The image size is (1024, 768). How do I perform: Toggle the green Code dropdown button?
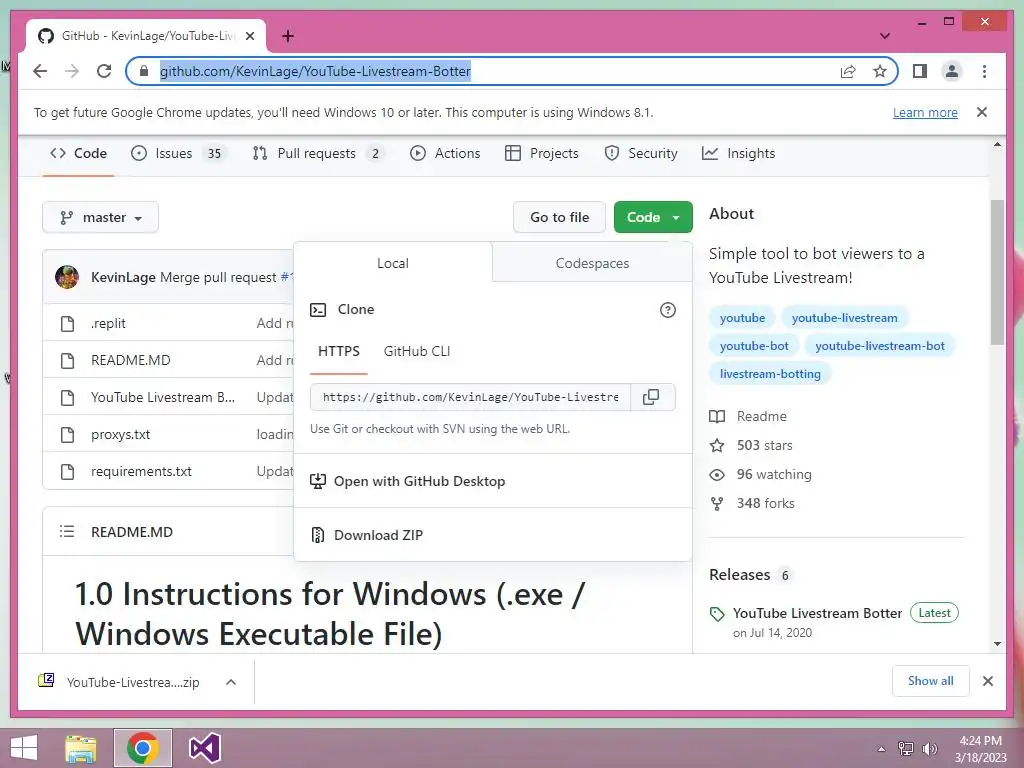(653, 217)
